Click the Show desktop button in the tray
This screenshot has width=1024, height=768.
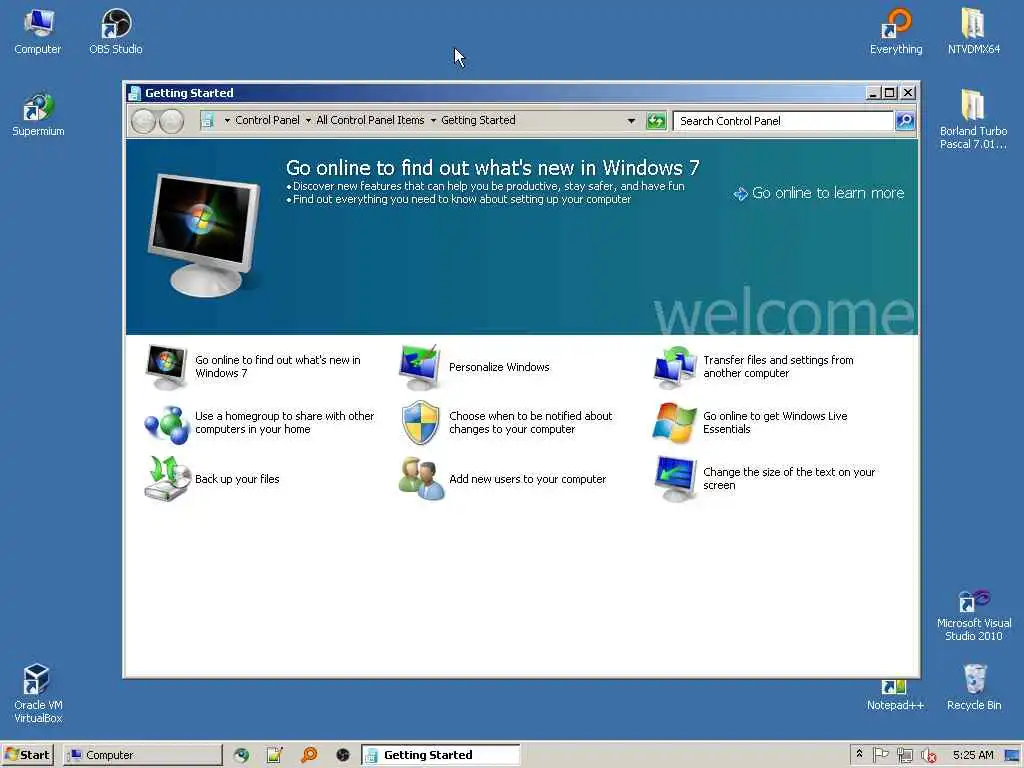pos(1013,755)
